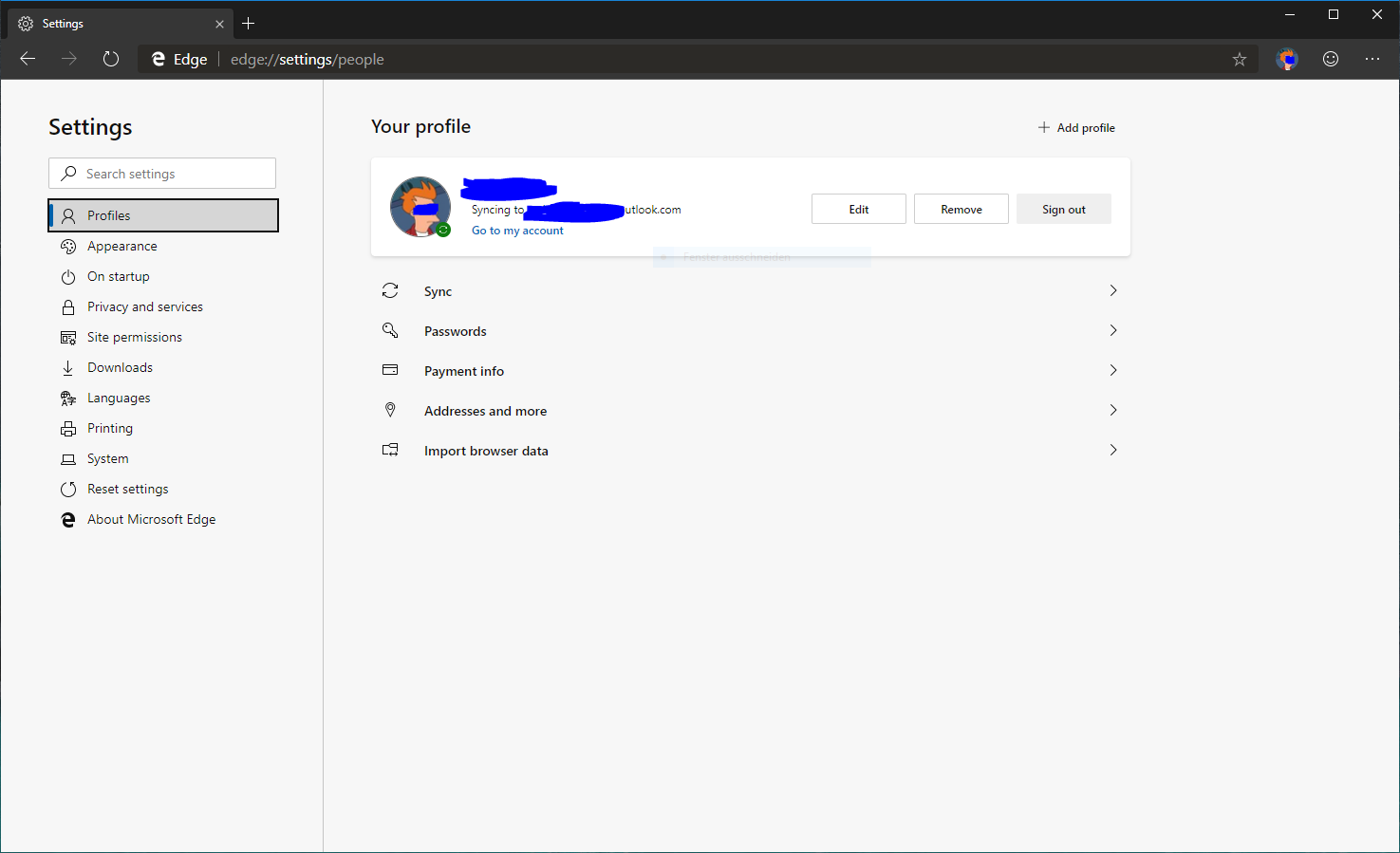Go to Downloads settings section
Screen dimensions: 1400x853
click(x=120, y=367)
